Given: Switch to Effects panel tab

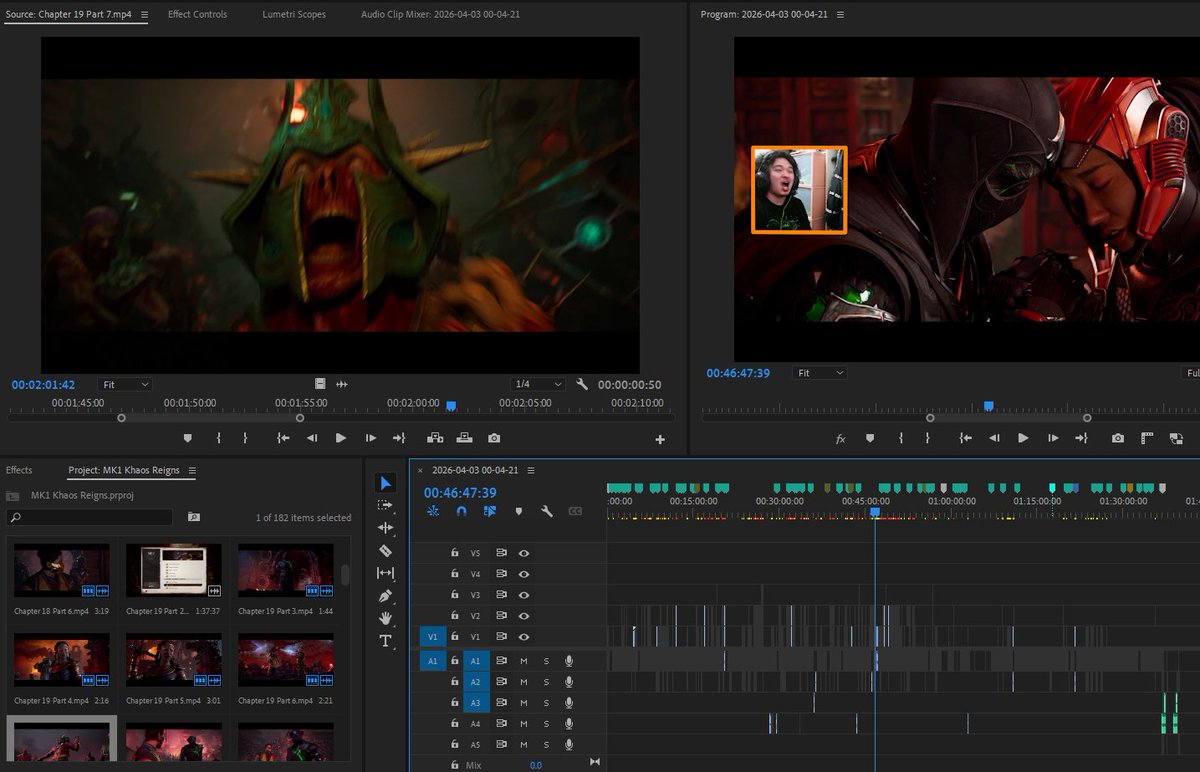Looking at the screenshot, I should click(x=19, y=470).
